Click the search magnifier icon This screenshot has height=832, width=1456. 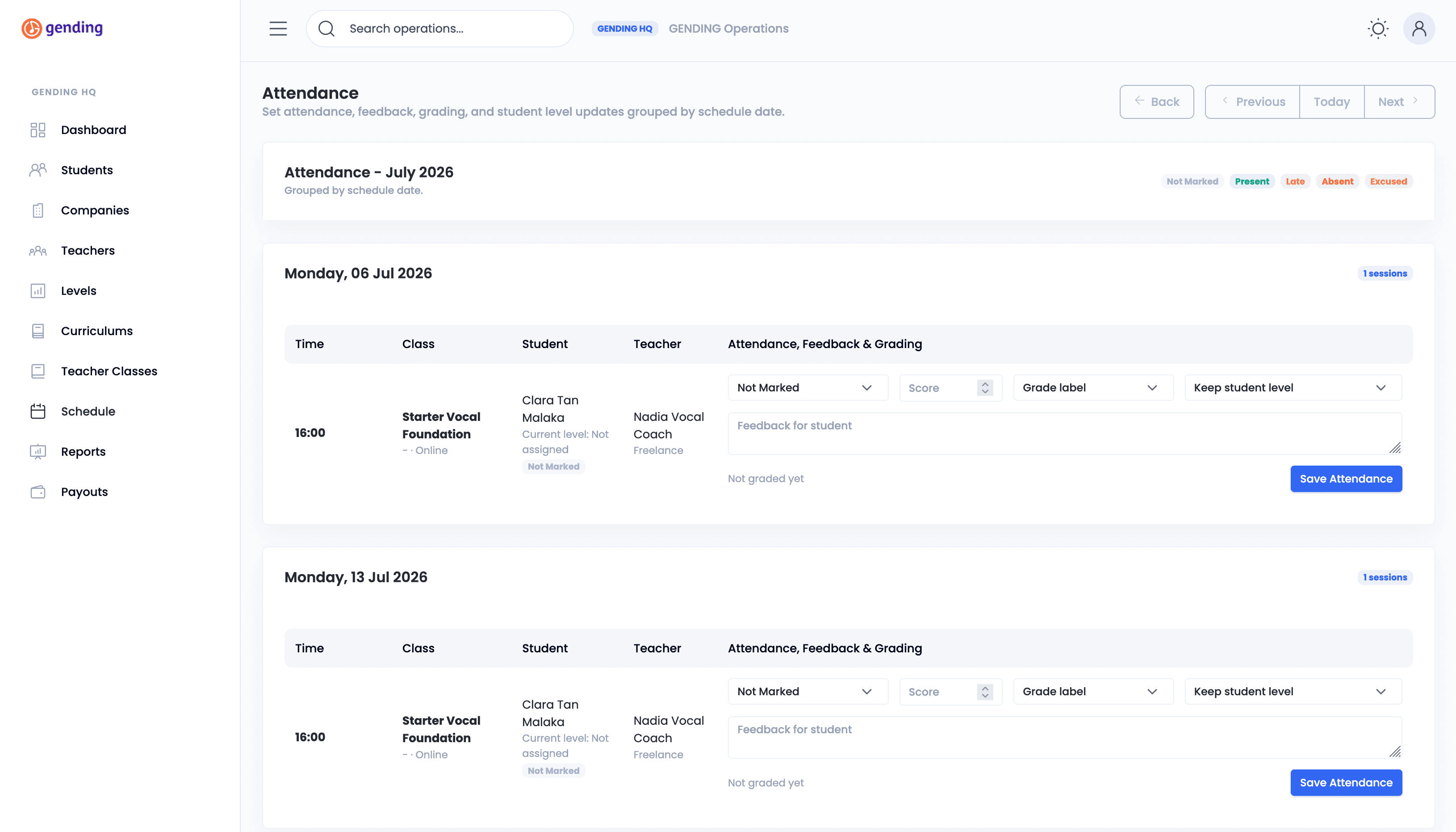coord(326,29)
